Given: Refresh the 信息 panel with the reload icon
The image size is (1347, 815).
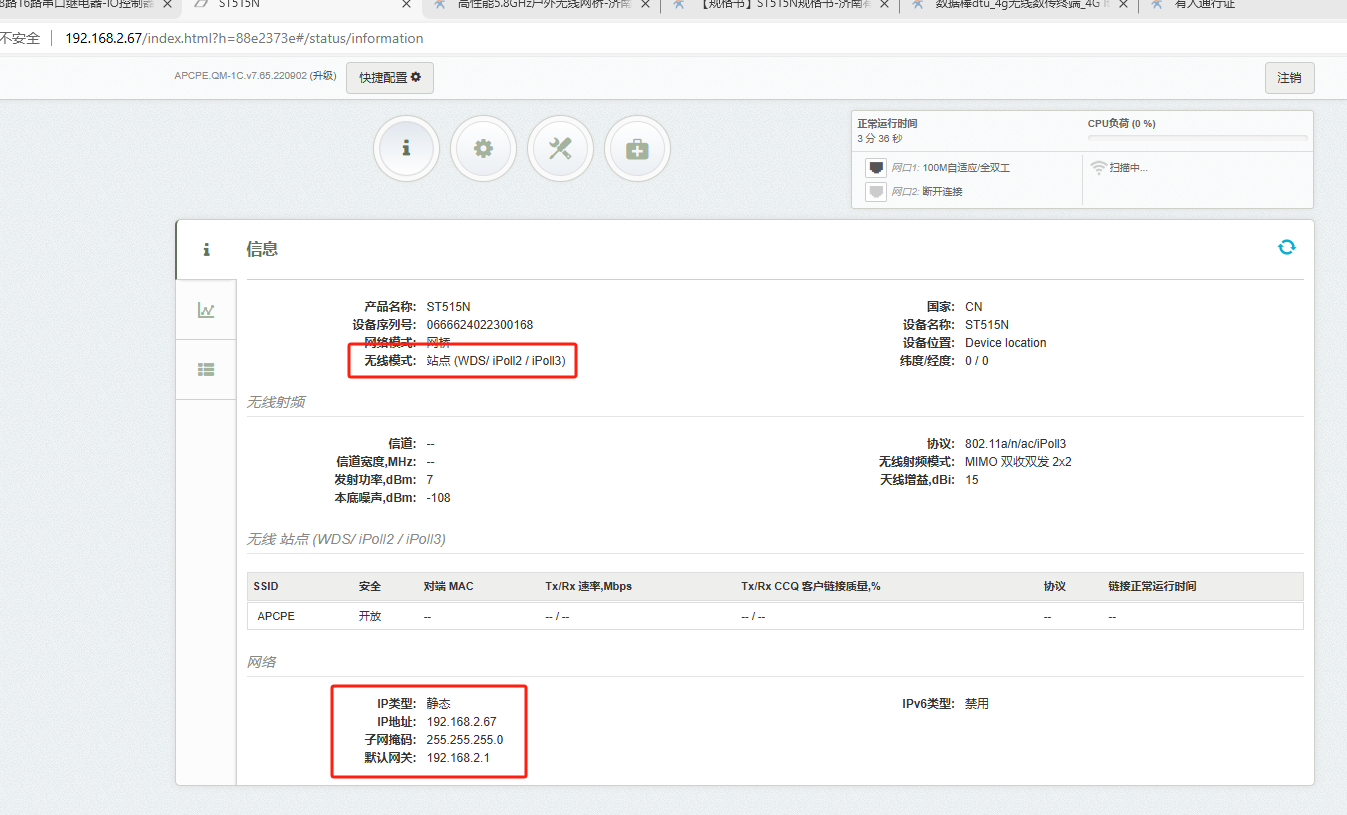Looking at the screenshot, I should [x=1286, y=247].
